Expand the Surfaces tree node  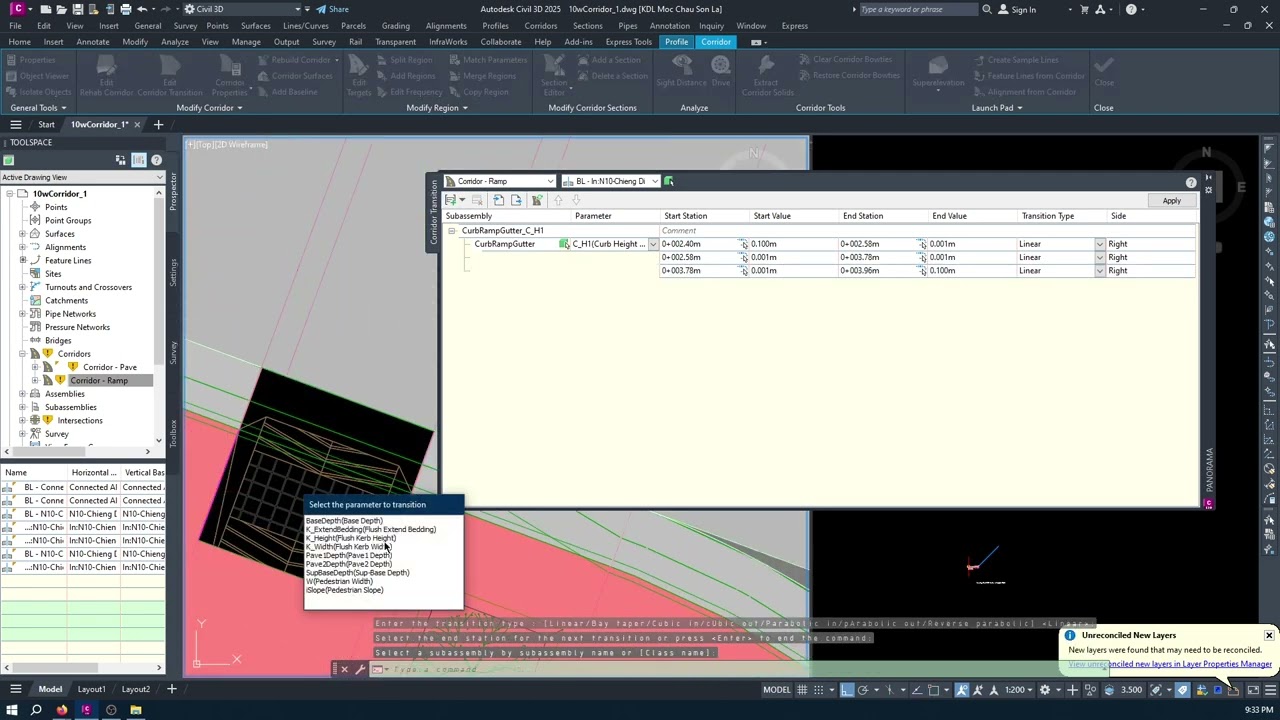click(x=22, y=234)
